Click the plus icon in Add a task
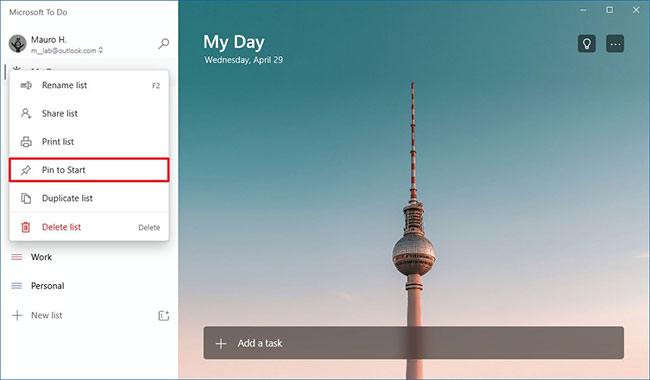 221,343
